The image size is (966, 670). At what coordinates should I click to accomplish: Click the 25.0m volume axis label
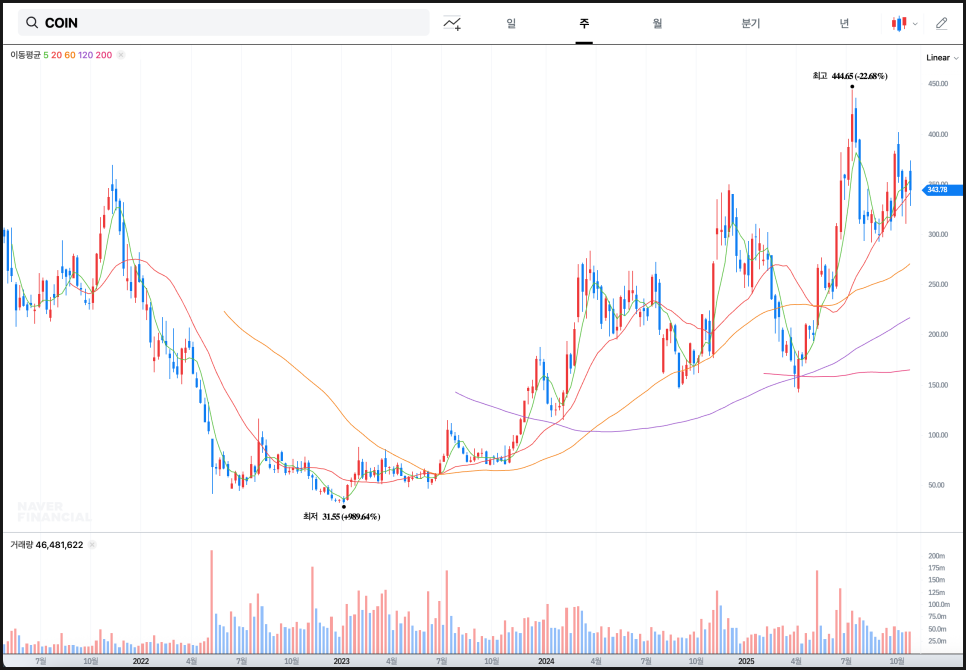[937, 641]
